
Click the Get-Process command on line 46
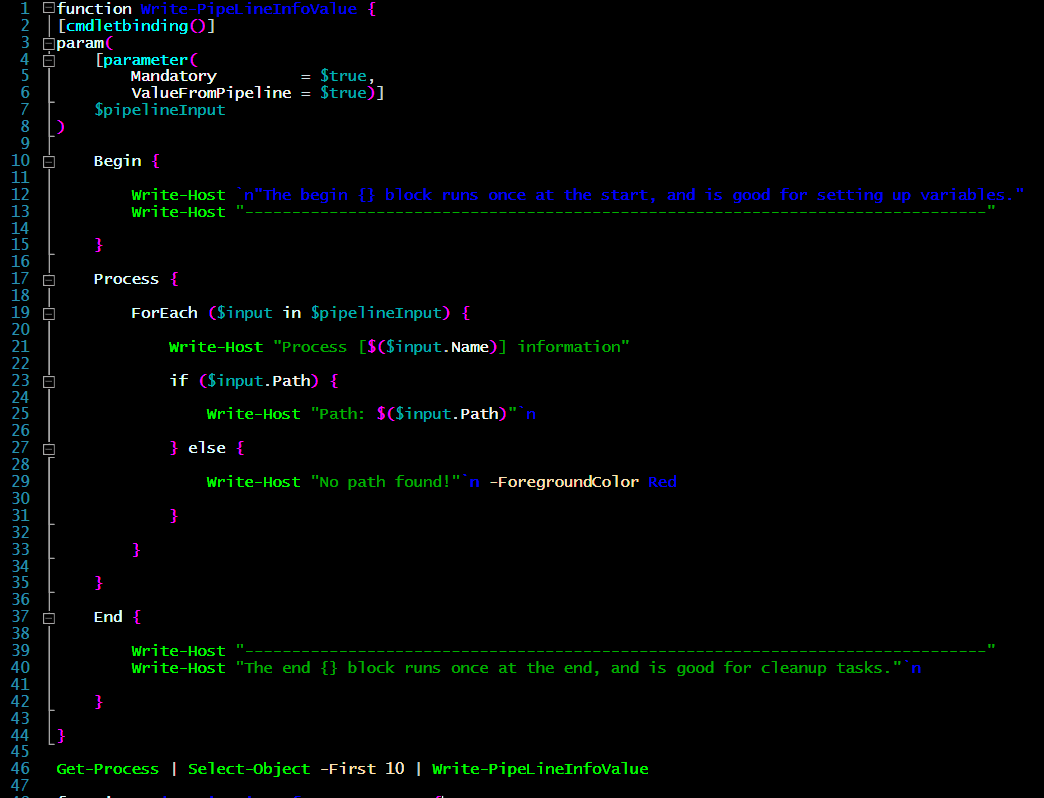[107, 768]
